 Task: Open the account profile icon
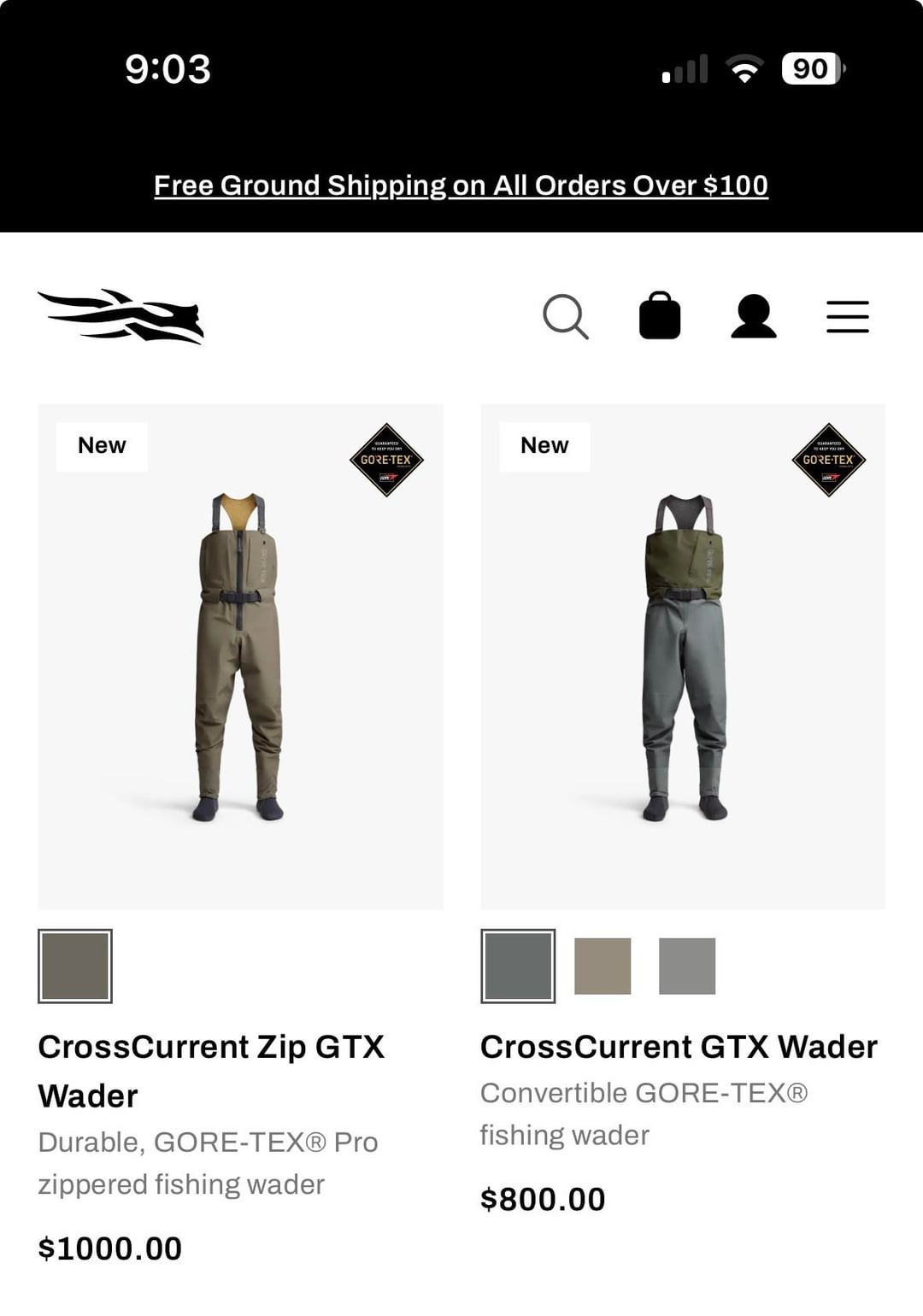click(x=754, y=316)
